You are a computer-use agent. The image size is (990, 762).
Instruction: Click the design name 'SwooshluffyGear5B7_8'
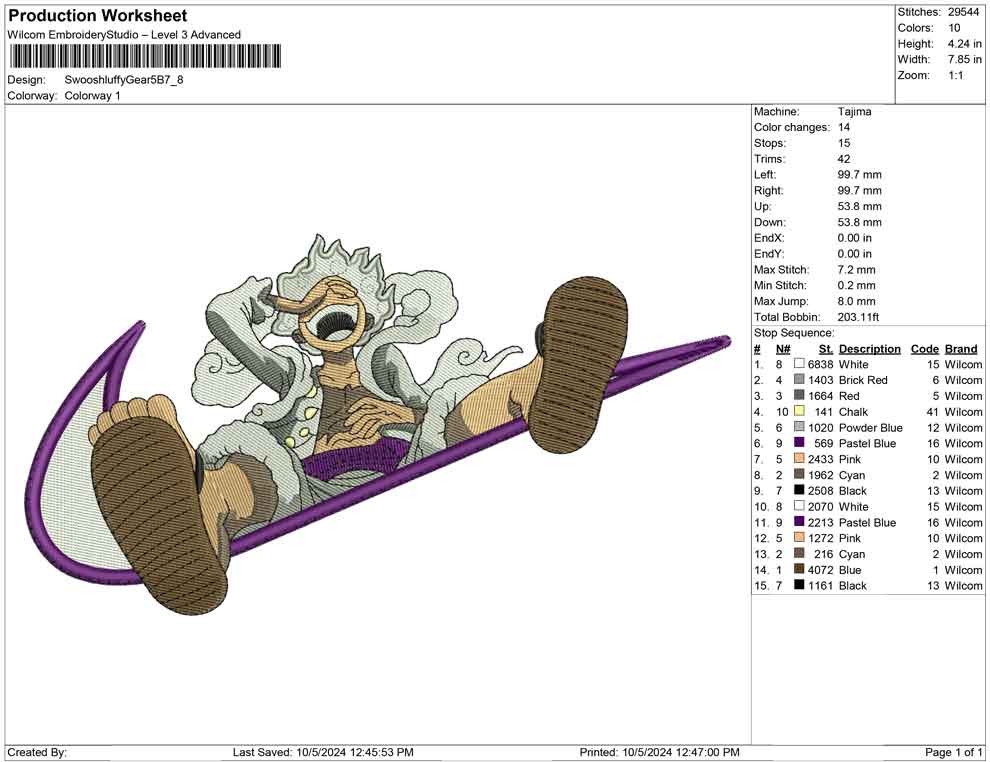(x=124, y=80)
